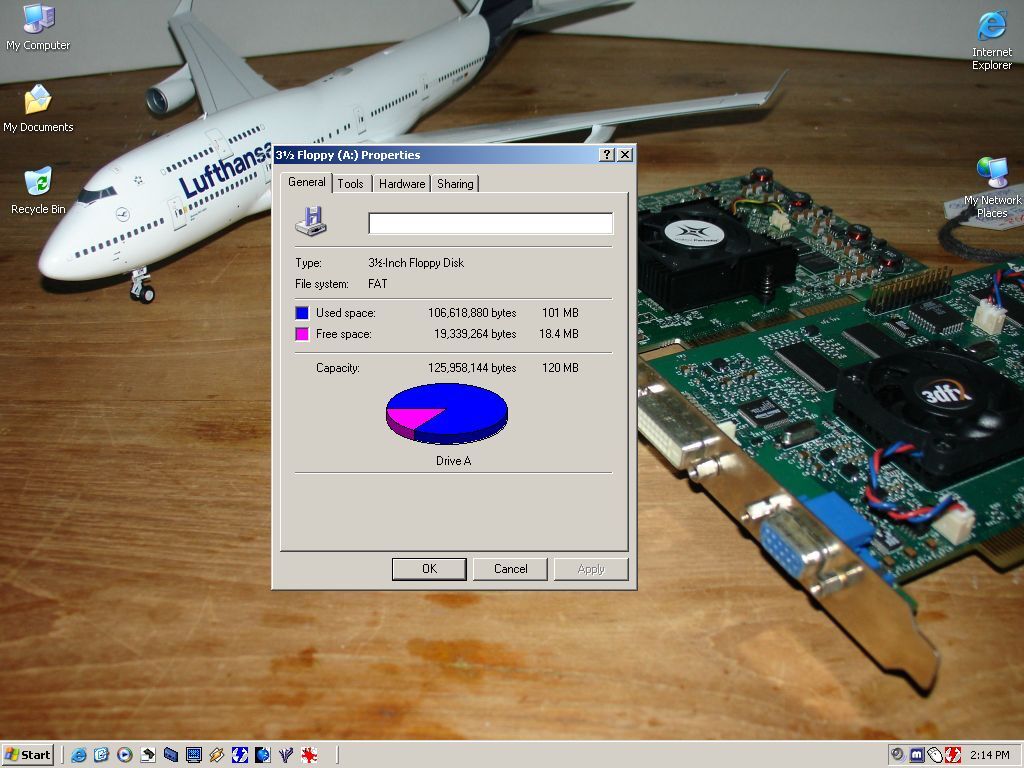
Task: Confirm with the OK button
Action: pos(429,569)
